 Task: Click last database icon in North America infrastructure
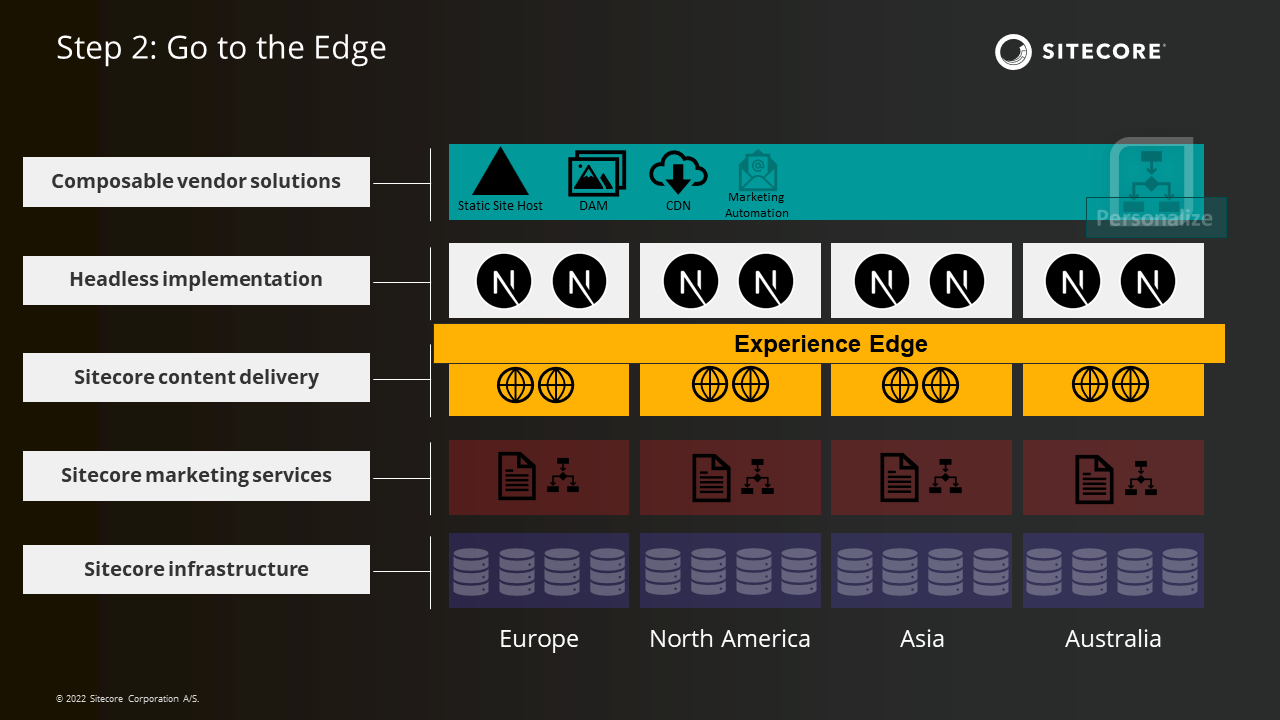799,571
